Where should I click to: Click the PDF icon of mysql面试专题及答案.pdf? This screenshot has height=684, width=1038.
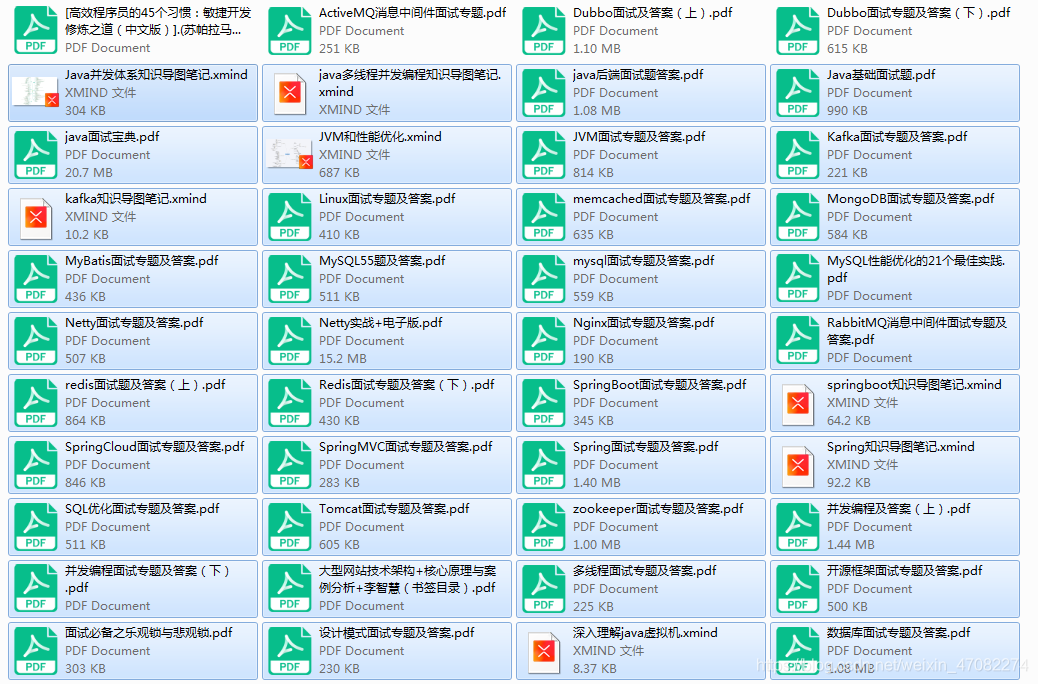tap(543, 279)
